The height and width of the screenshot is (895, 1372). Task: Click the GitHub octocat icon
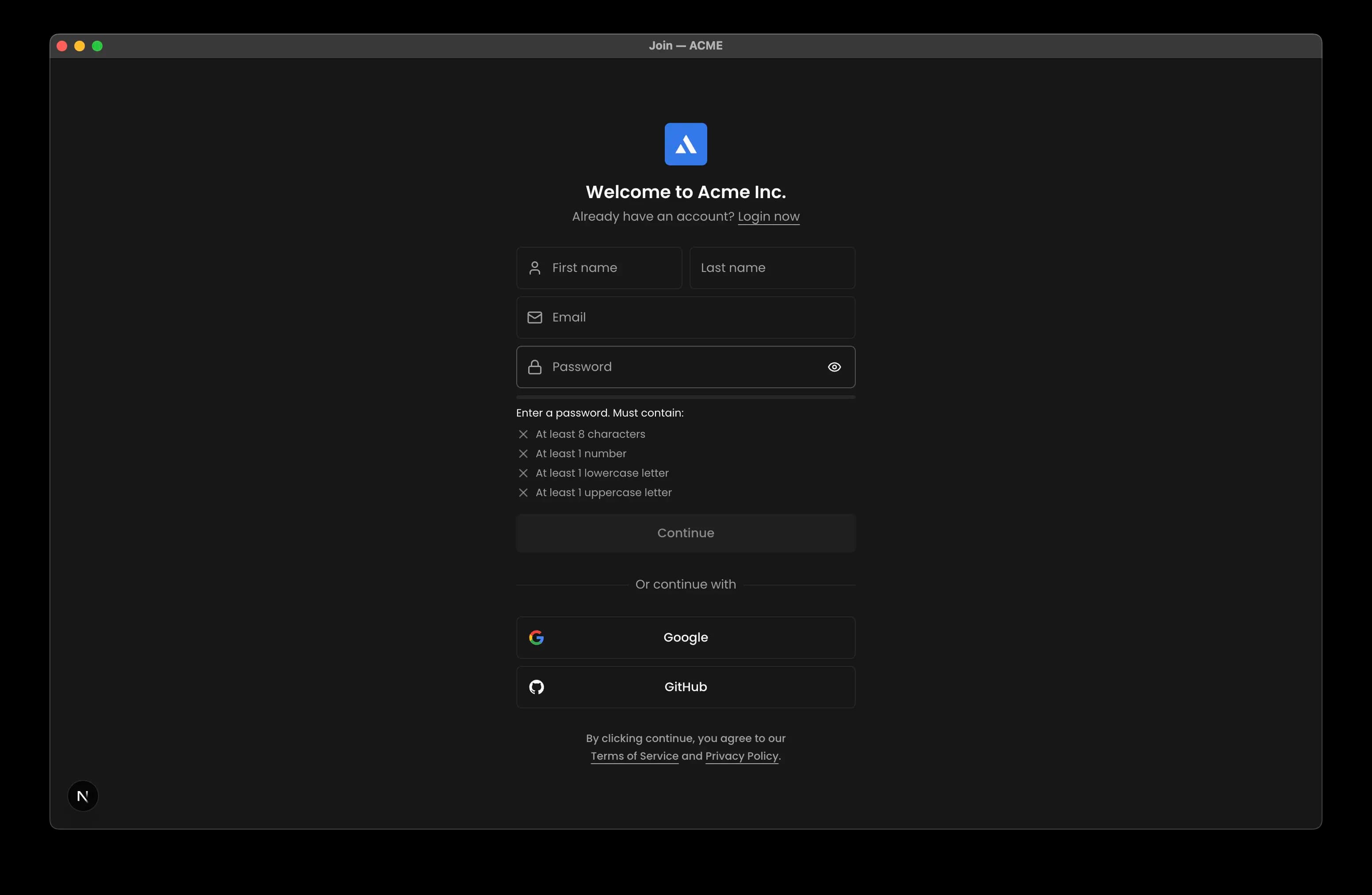coord(536,688)
